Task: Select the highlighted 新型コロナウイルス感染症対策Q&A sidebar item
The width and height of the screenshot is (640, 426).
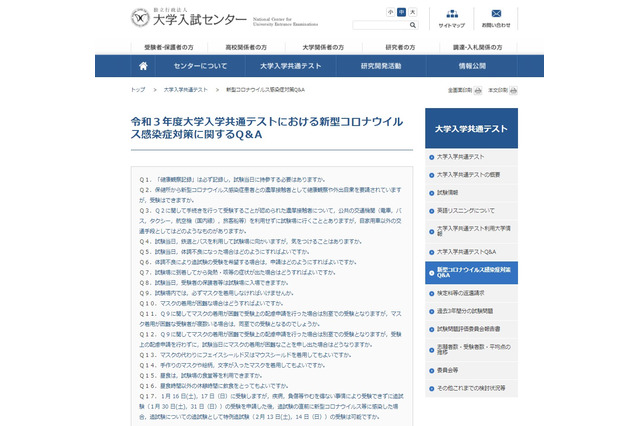Action: (x=471, y=273)
